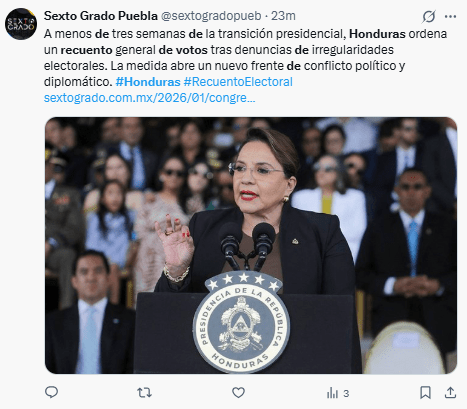The height and width of the screenshot is (409, 467).
Task: View post analytics showing 3 views
Action: pyautogui.click(x=338, y=393)
